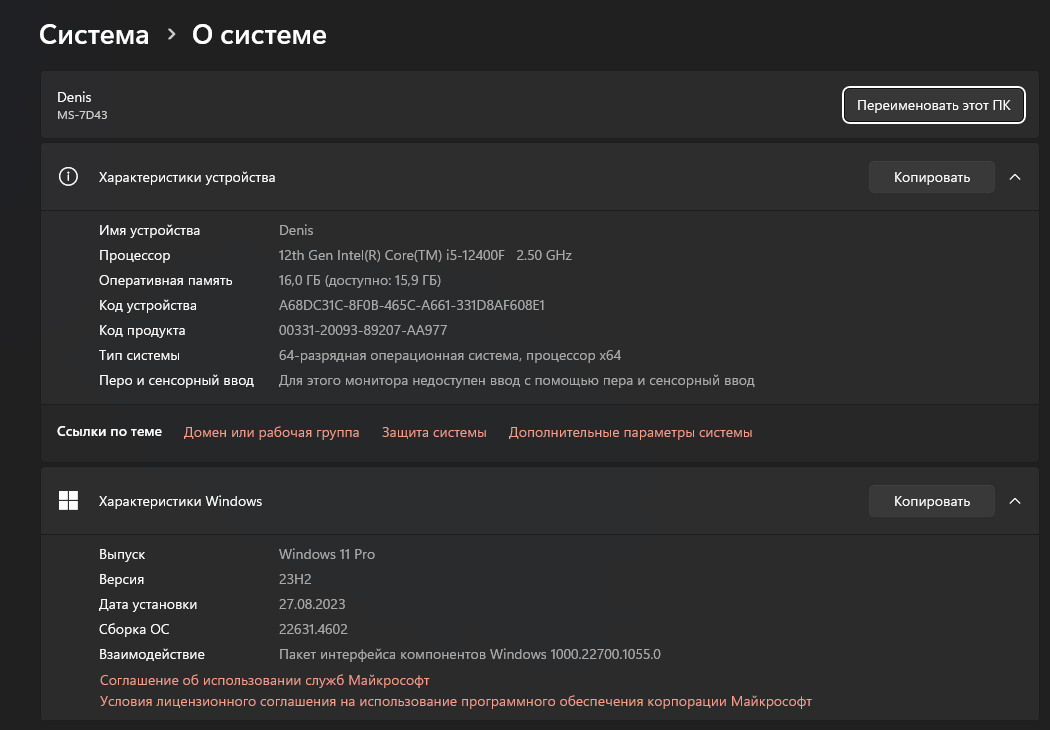Select the RAM value 16,0 ГБ
This screenshot has height=730, width=1050.
click(x=360, y=281)
